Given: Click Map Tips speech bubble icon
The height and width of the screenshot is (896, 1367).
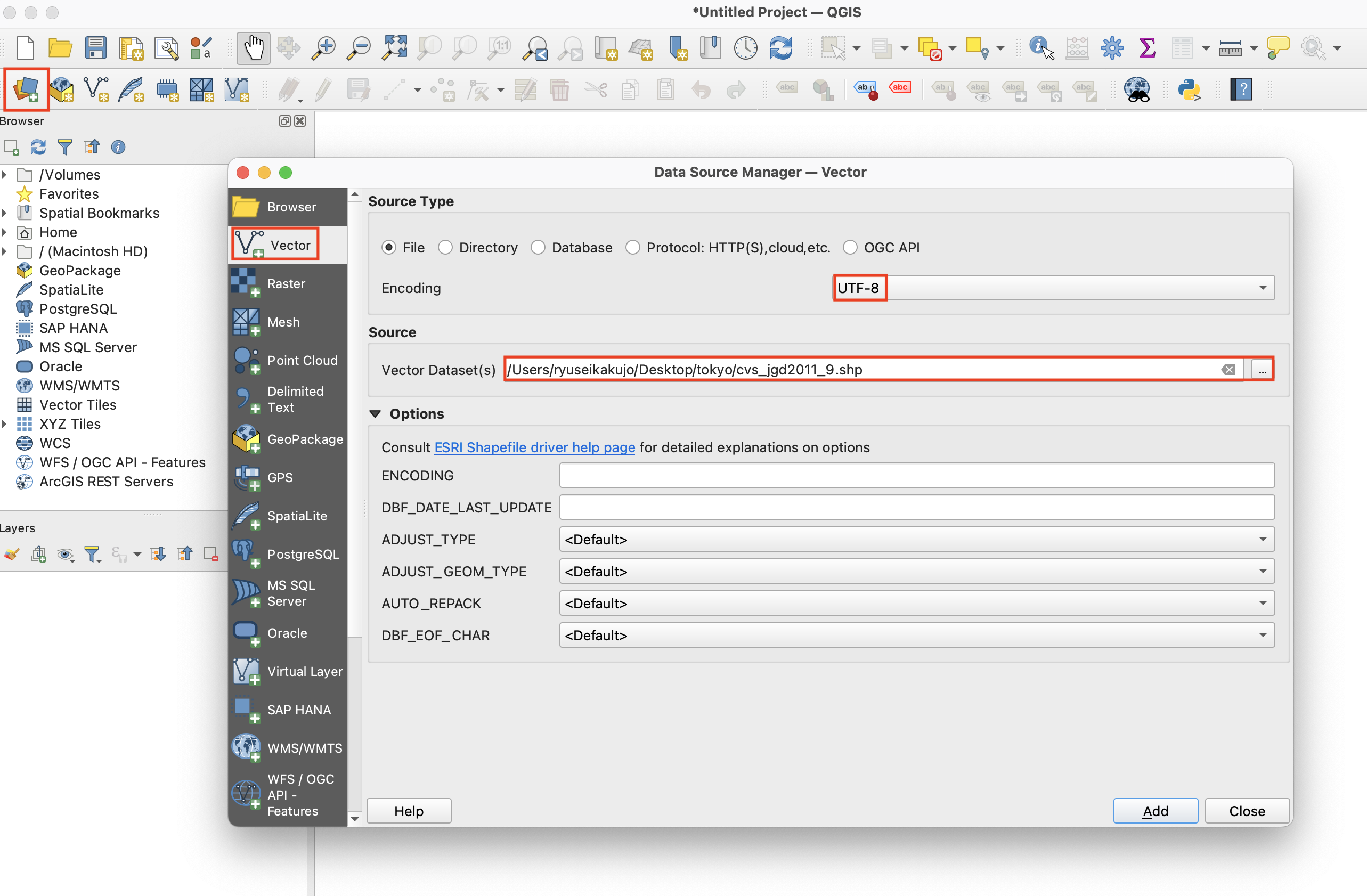Looking at the screenshot, I should pos(1278,47).
